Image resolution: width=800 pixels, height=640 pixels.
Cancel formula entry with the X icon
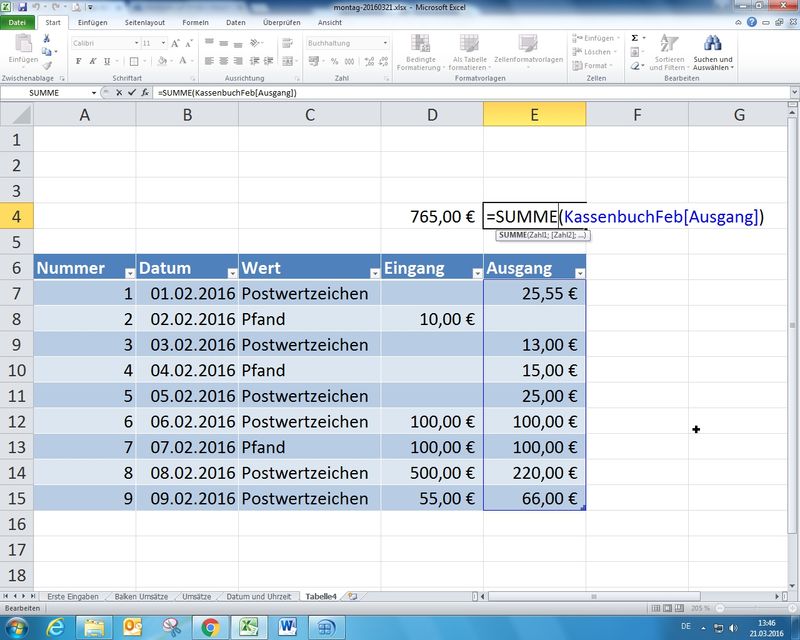point(119,93)
